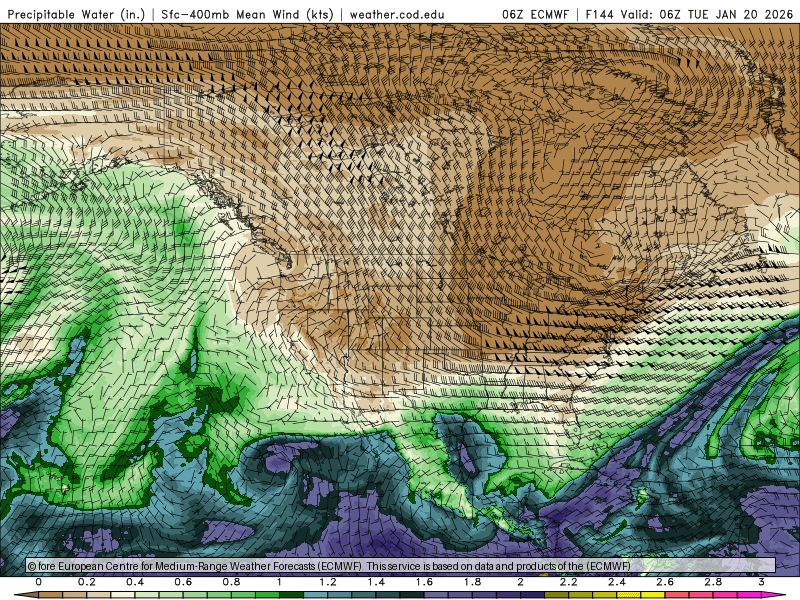This screenshot has width=800, height=600.
Task: Click the colorbar label '1'
Action: tap(279, 582)
